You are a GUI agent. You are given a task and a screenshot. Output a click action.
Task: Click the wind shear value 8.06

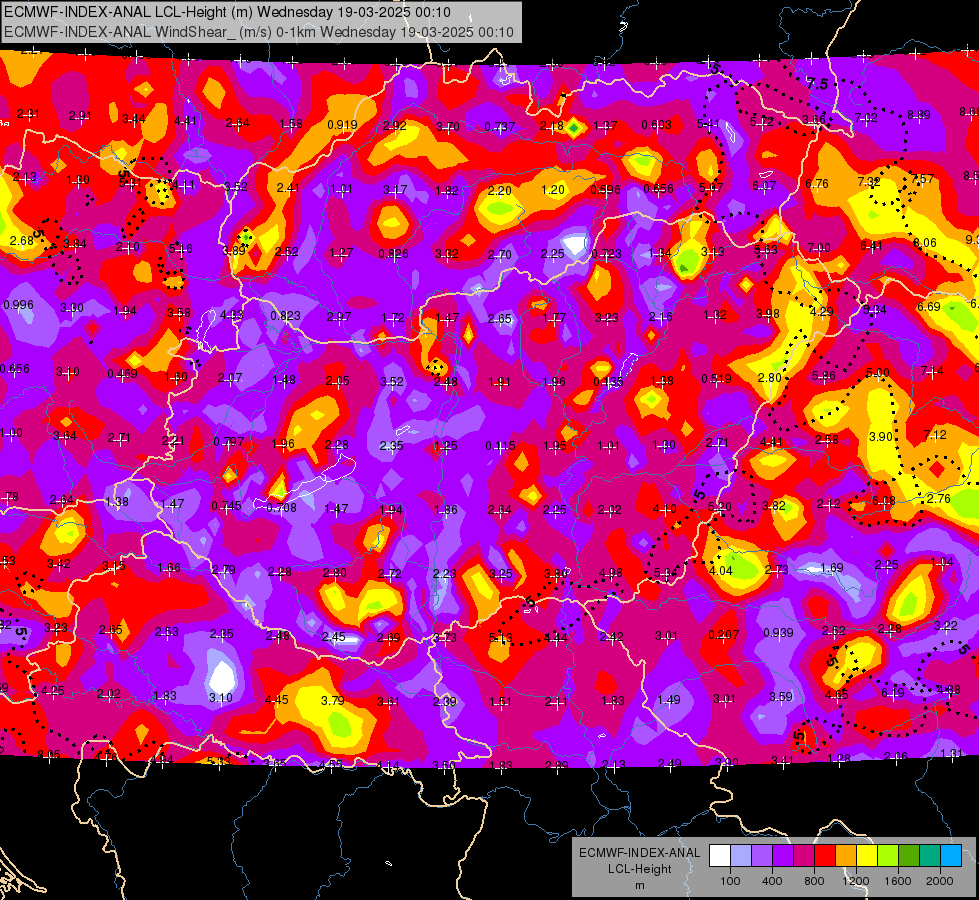click(x=925, y=243)
